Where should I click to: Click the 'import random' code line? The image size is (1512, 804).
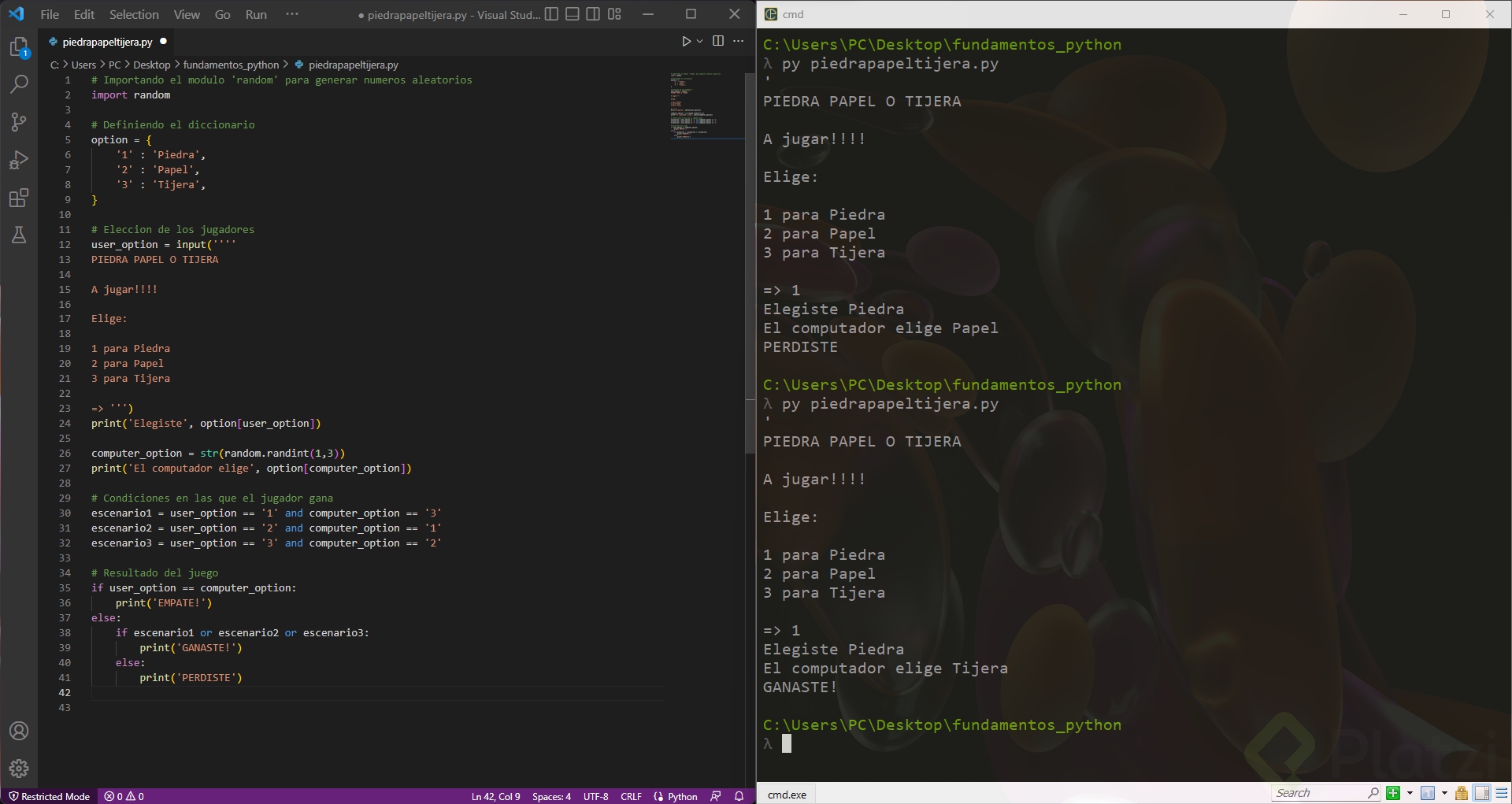(x=131, y=95)
